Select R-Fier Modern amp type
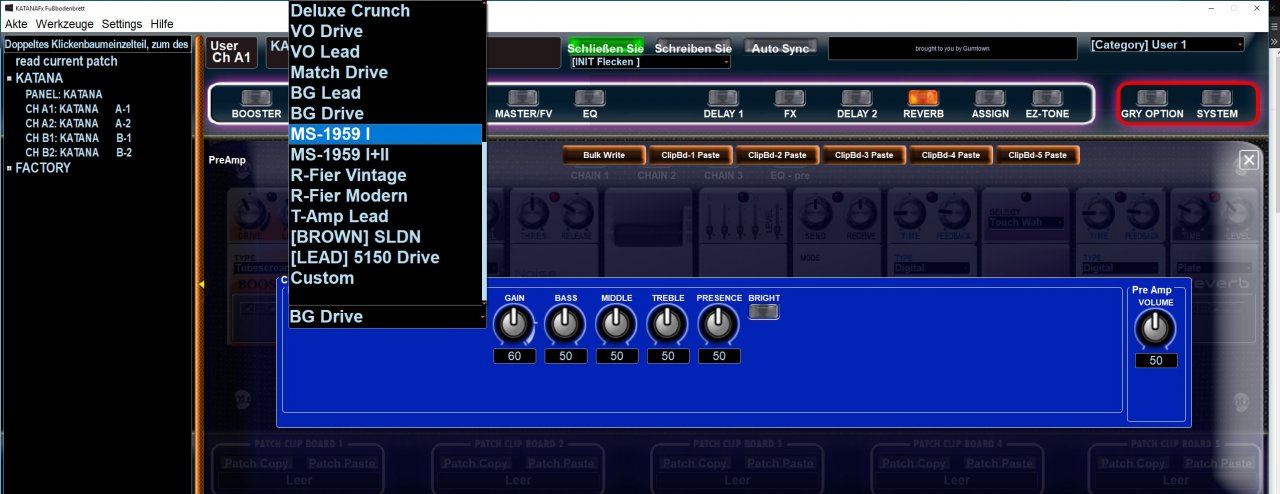This screenshot has height=494, width=1280. point(384,195)
